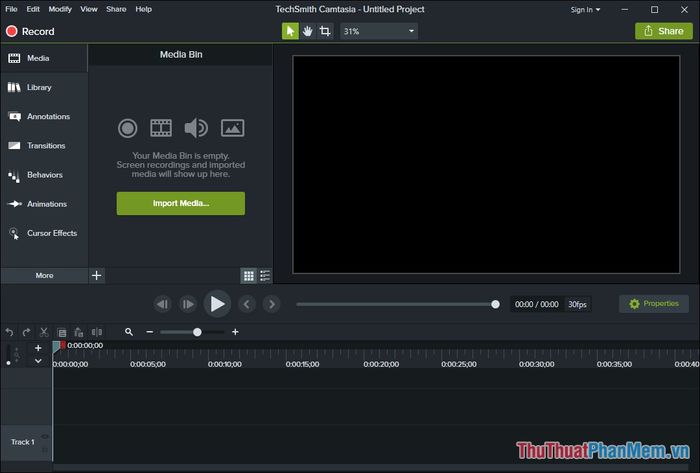The width and height of the screenshot is (700, 473).
Task: Click the timeline zoom slider handle
Action: 197,332
